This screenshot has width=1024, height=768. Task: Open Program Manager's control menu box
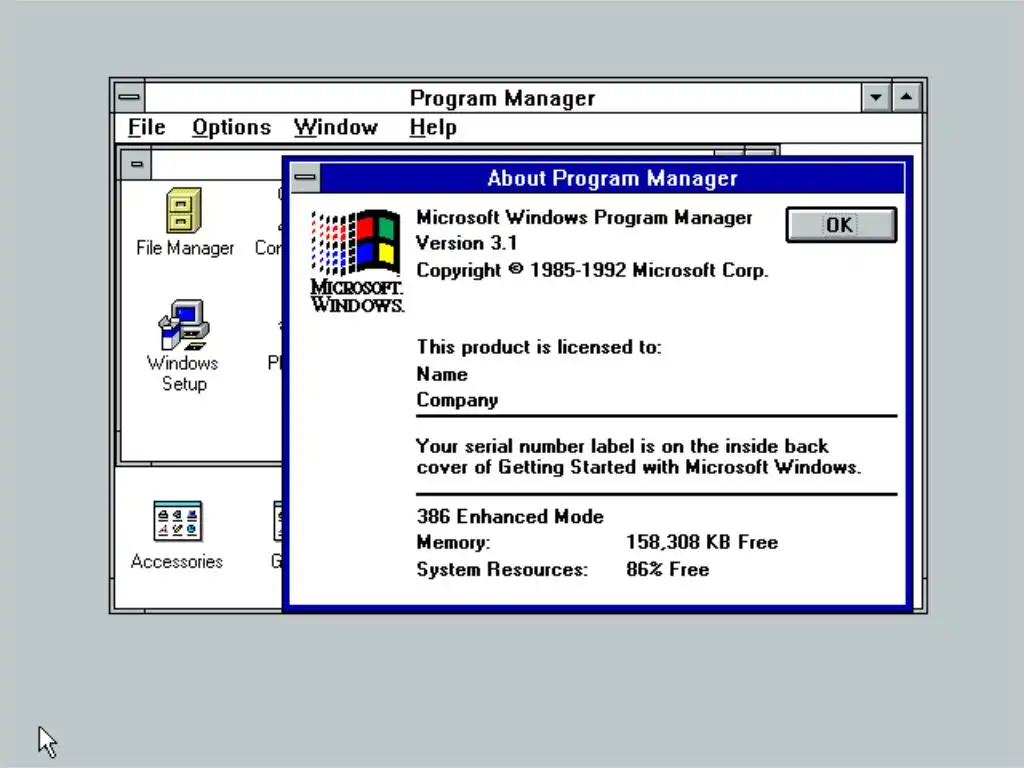tap(129, 97)
